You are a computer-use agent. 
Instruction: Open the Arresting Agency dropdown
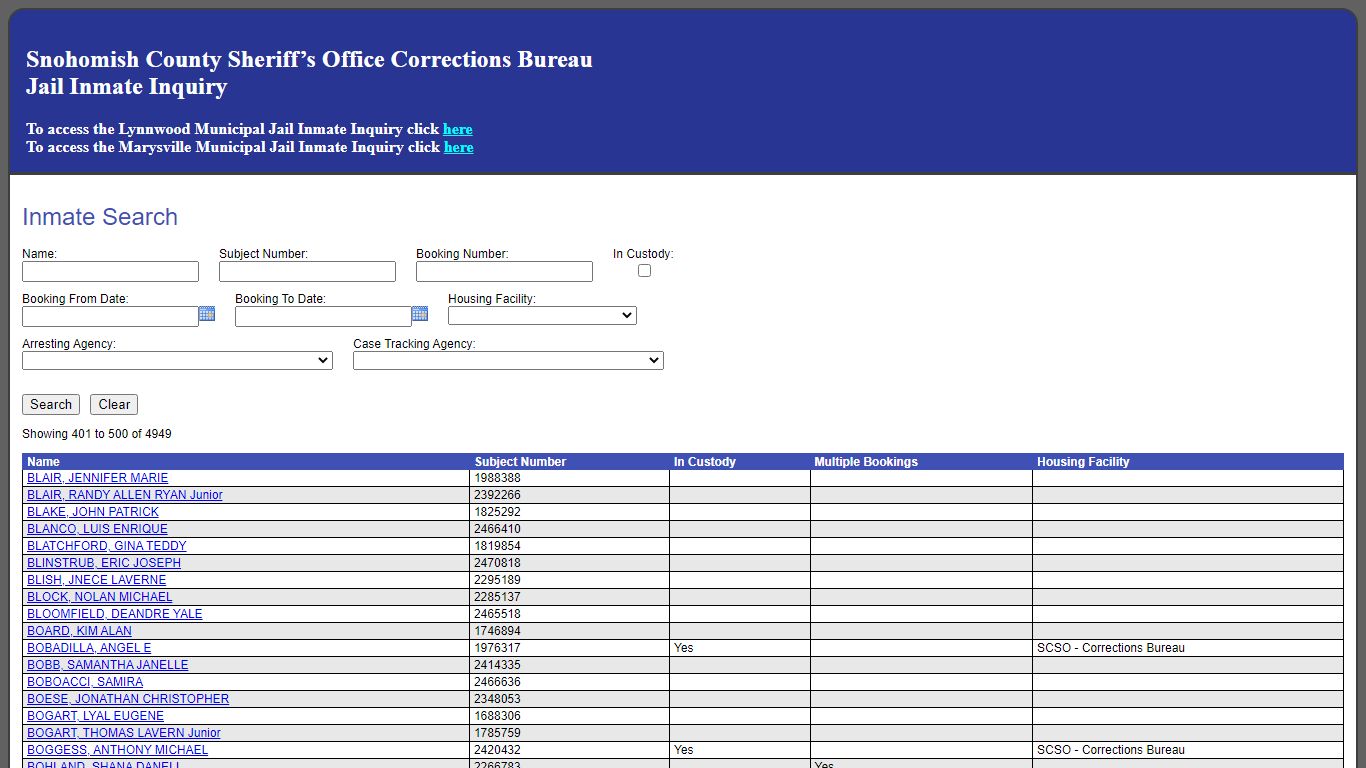(x=177, y=361)
